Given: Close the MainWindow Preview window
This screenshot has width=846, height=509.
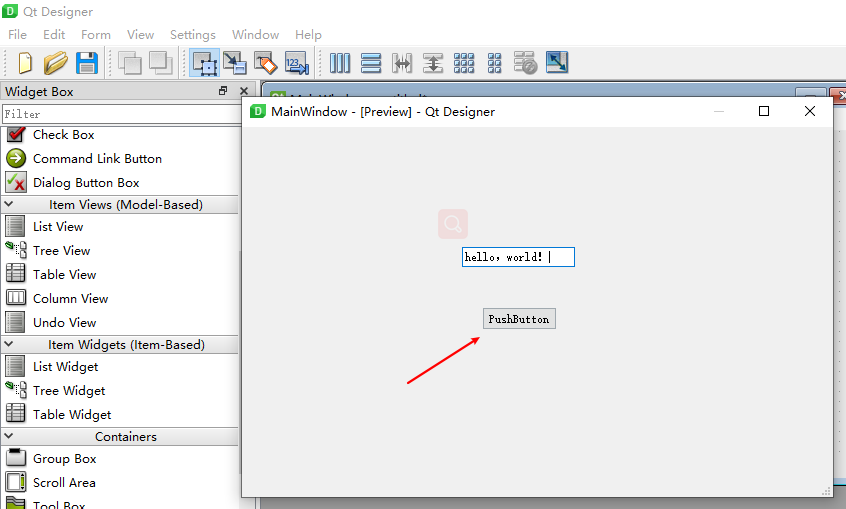Looking at the screenshot, I should (810, 111).
